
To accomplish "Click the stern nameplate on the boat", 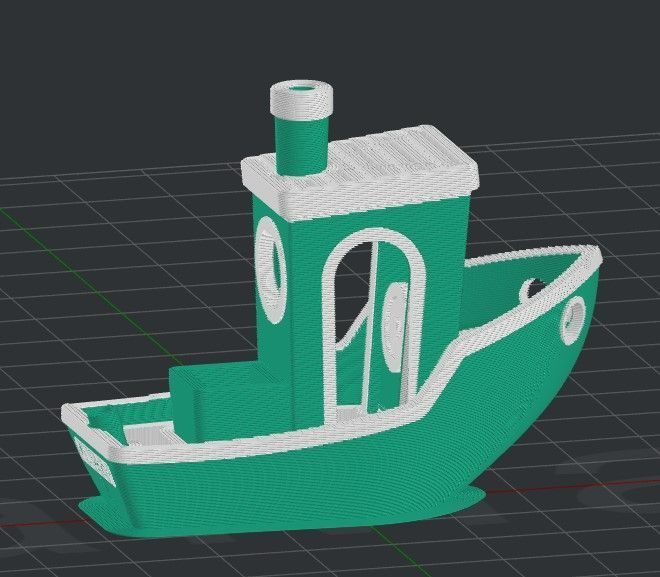I will pyautogui.click(x=95, y=461).
